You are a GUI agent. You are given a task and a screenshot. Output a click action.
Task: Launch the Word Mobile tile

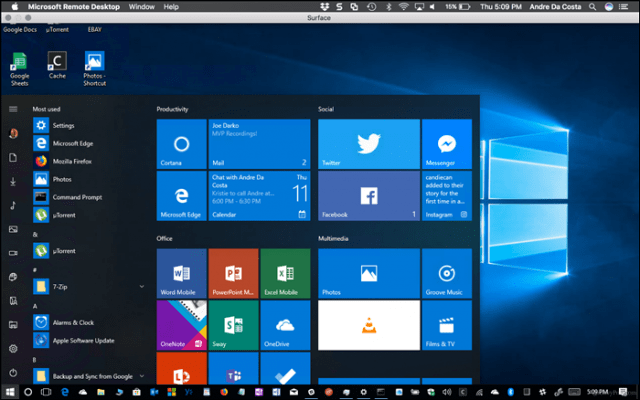coord(182,273)
